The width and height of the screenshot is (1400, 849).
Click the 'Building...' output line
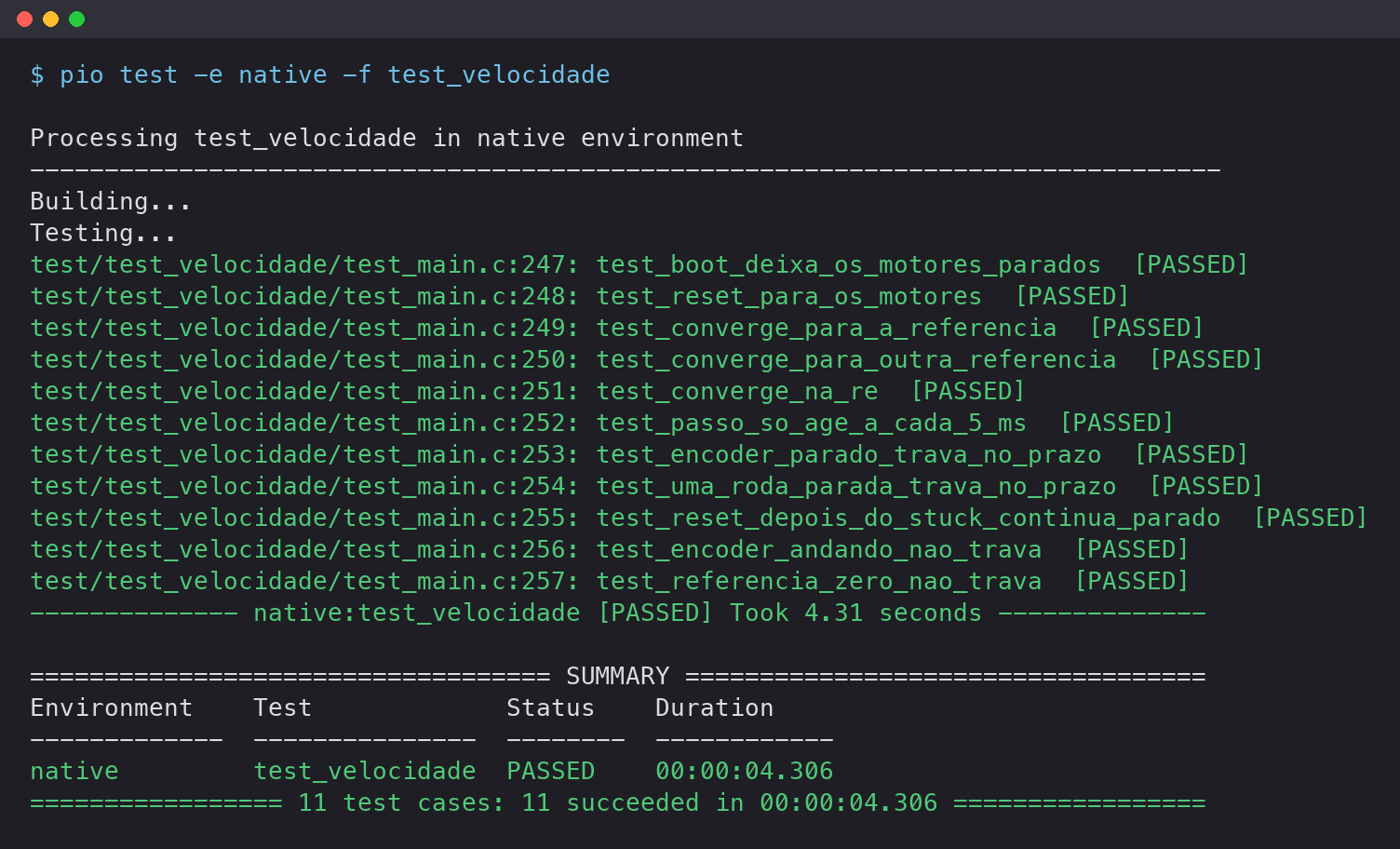tap(111, 201)
